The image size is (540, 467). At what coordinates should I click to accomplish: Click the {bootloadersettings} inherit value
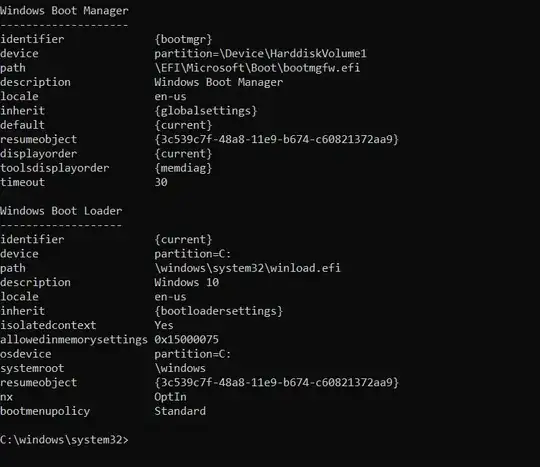(x=218, y=311)
